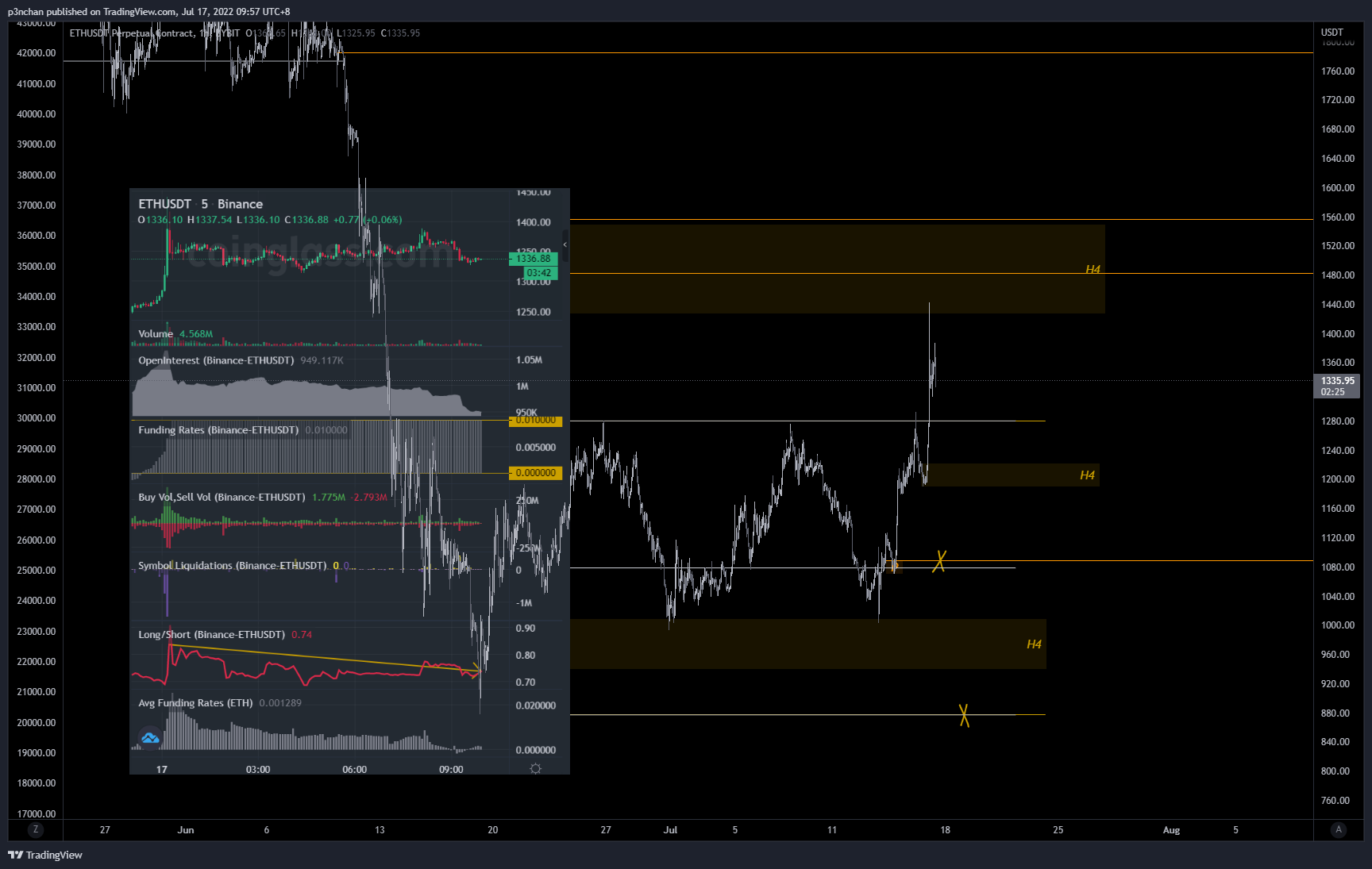1372x869 pixels.
Task: Select the Volume 4.568M indicator label
Action: click(175, 334)
